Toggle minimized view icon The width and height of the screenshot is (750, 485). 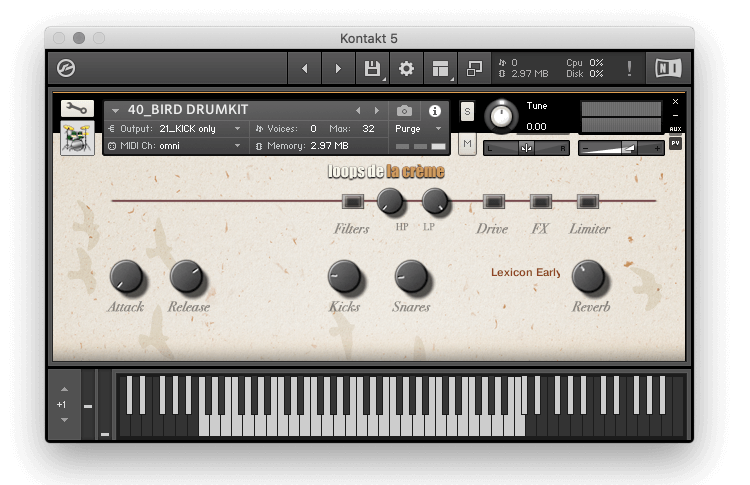474,68
